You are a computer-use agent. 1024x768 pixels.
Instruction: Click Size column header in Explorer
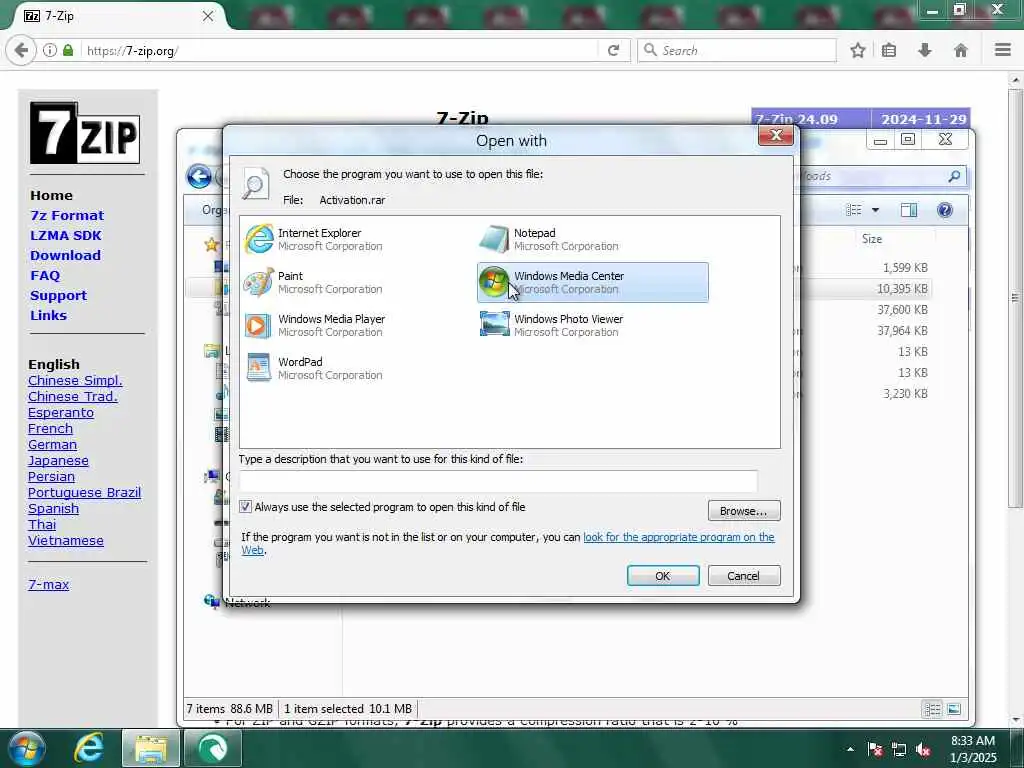[x=872, y=239]
